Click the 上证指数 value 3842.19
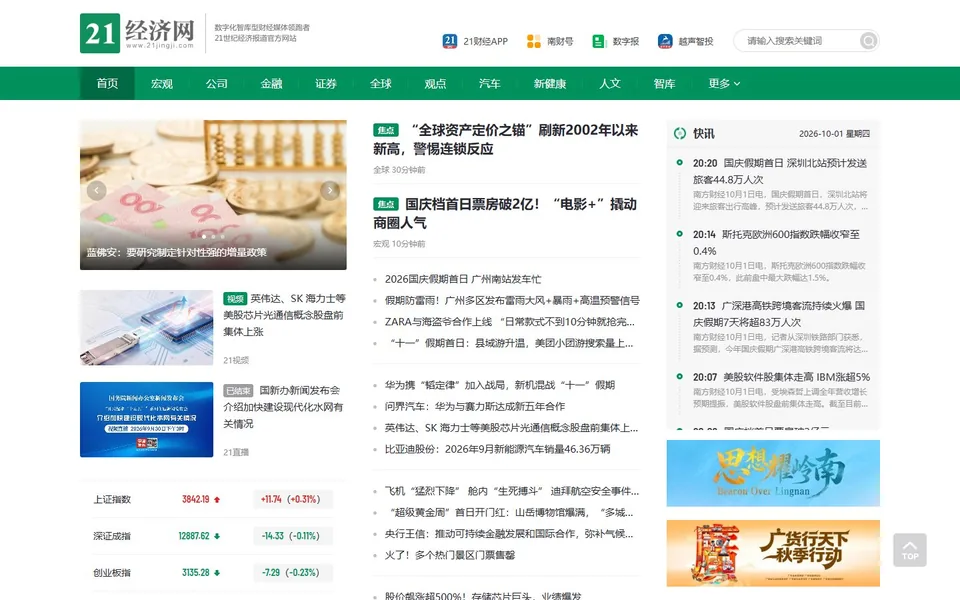960x600 pixels. (x=195, y=500)
